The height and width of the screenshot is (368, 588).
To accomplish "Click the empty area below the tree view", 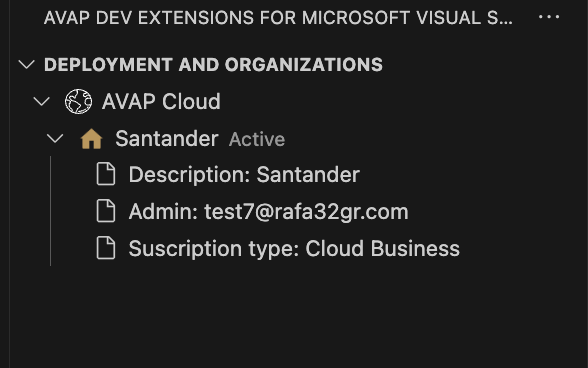I will pyautogui.click(x=300, y=319).
